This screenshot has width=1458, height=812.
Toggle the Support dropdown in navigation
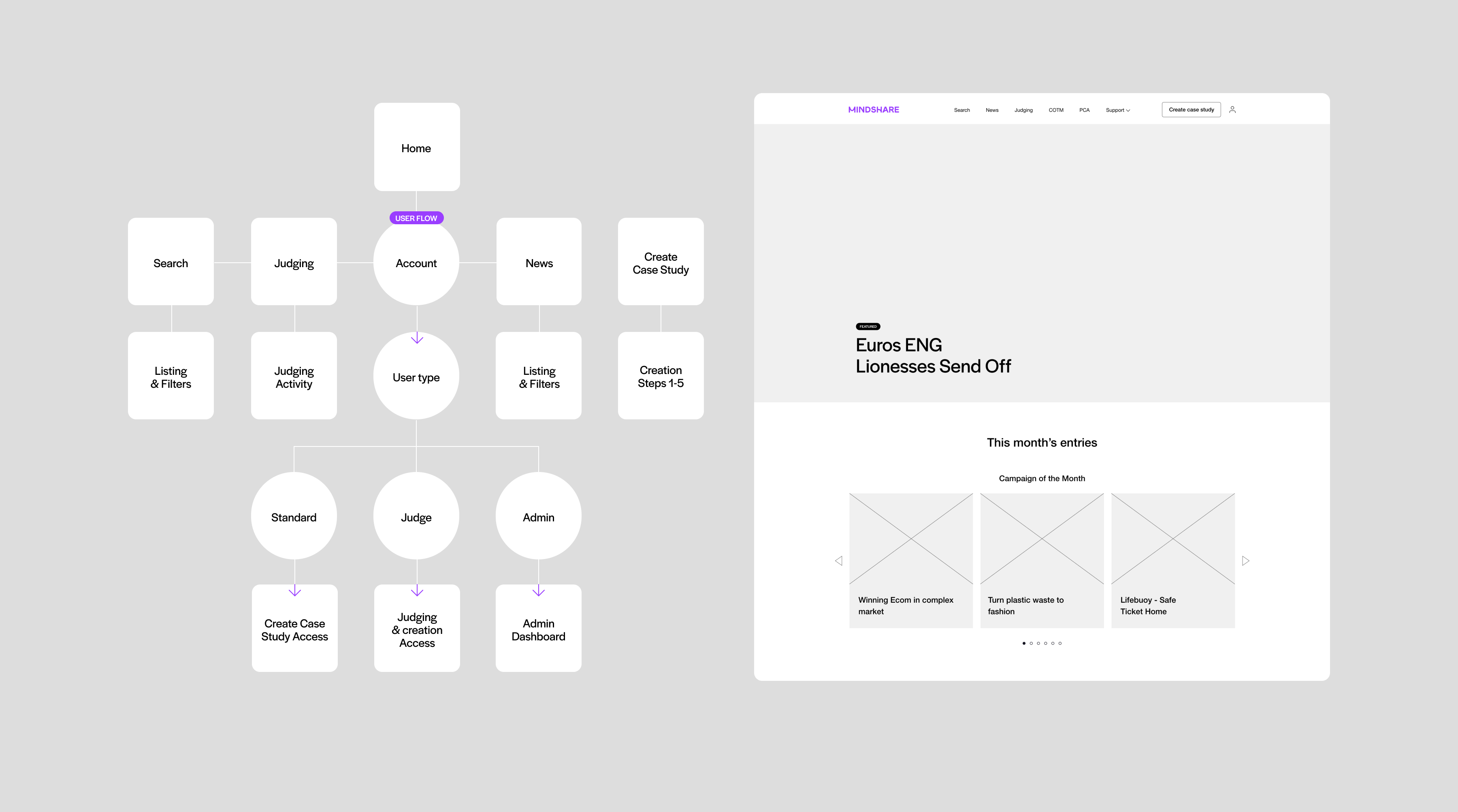tap(1117, 110)
